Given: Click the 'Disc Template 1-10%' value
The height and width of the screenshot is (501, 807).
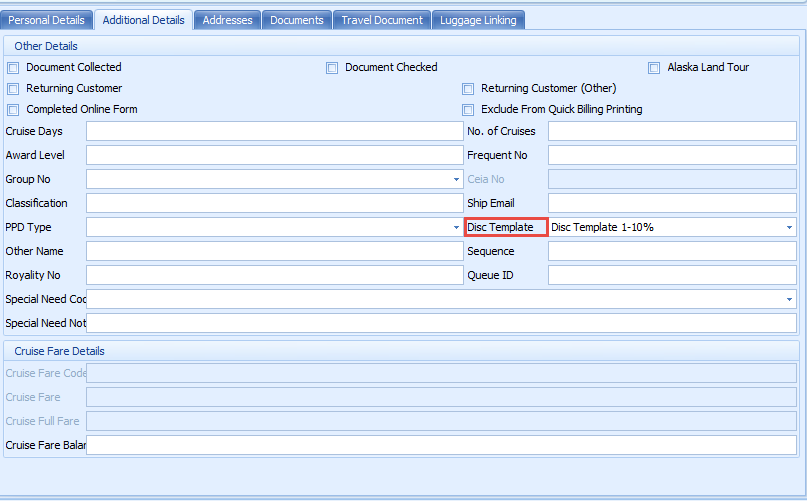Looking at the screenshot, I should (x=602, y=227).
